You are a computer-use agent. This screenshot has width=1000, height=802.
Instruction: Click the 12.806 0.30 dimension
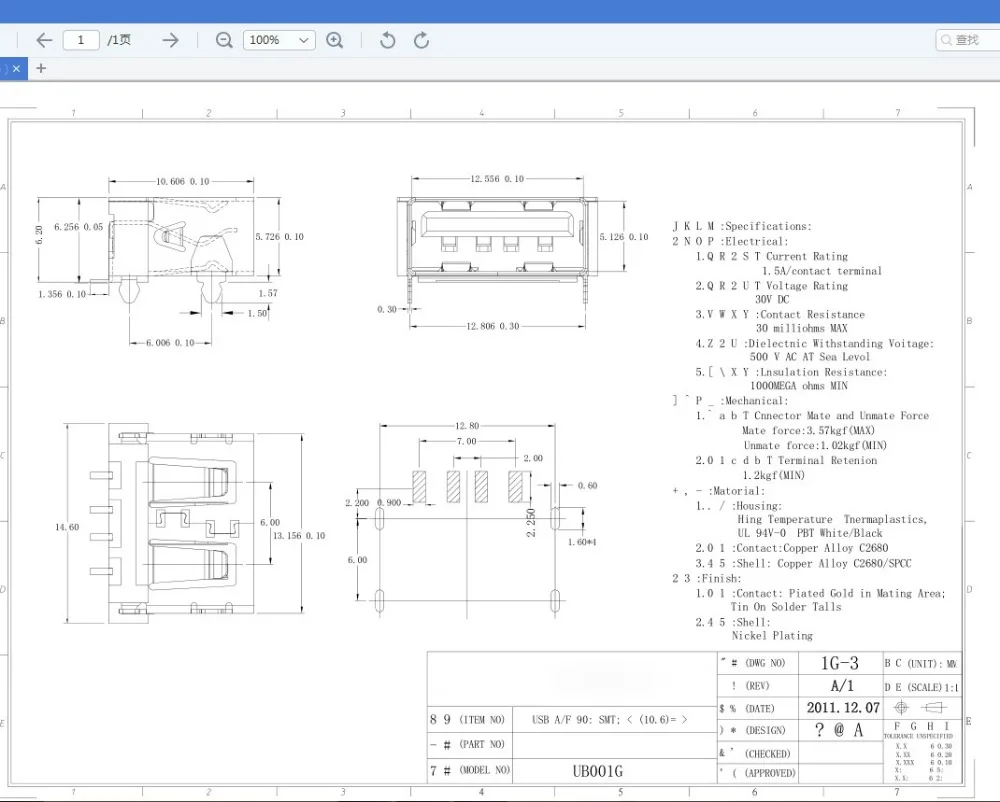492,326
